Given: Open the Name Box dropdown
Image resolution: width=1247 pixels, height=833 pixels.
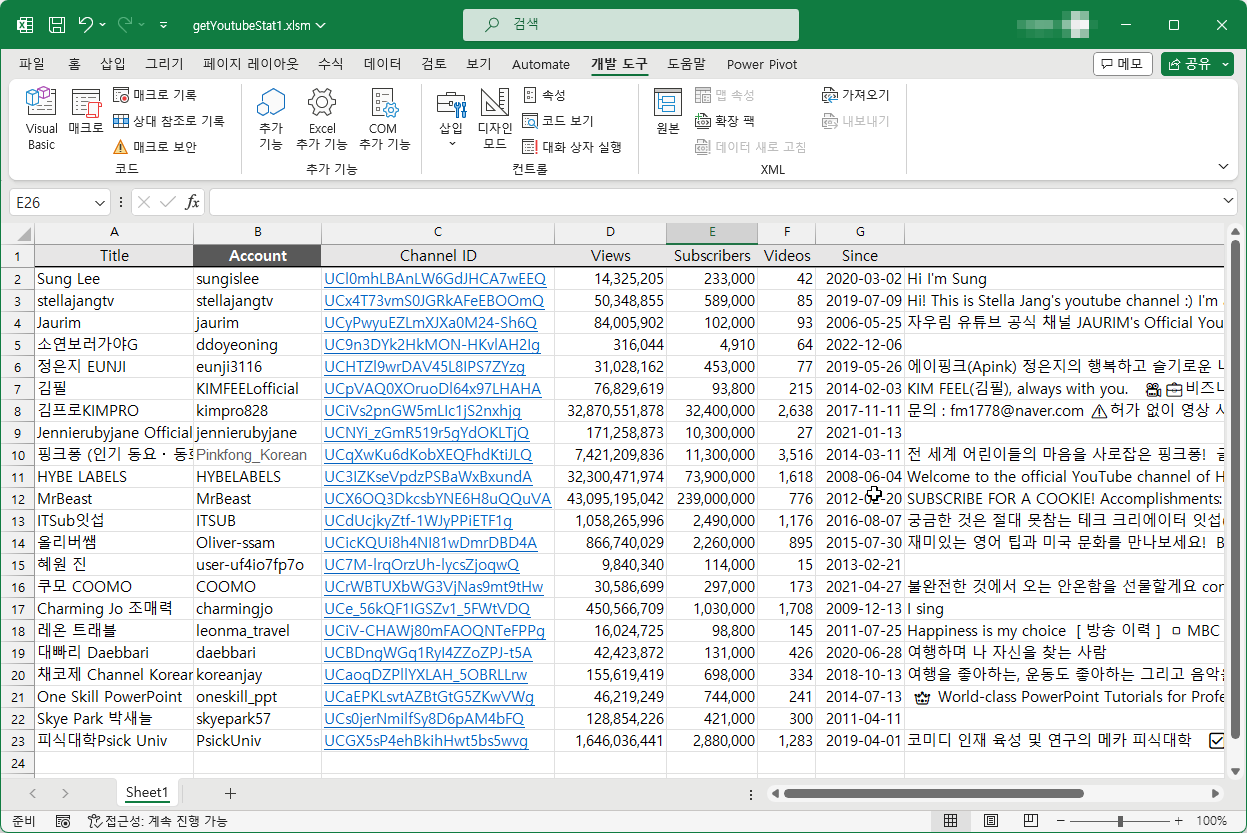Looking at the screenshot, I should coord(100,202).
